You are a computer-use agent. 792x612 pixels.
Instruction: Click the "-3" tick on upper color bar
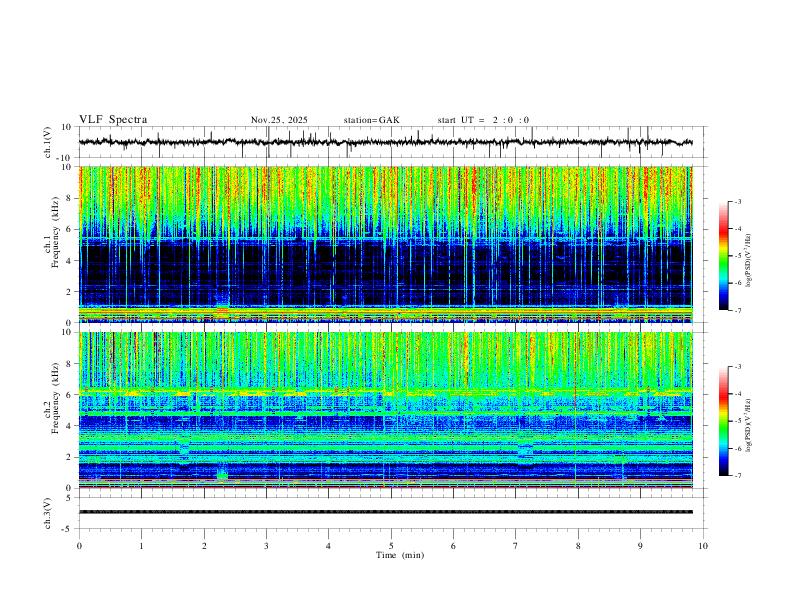tap(738, 201)
